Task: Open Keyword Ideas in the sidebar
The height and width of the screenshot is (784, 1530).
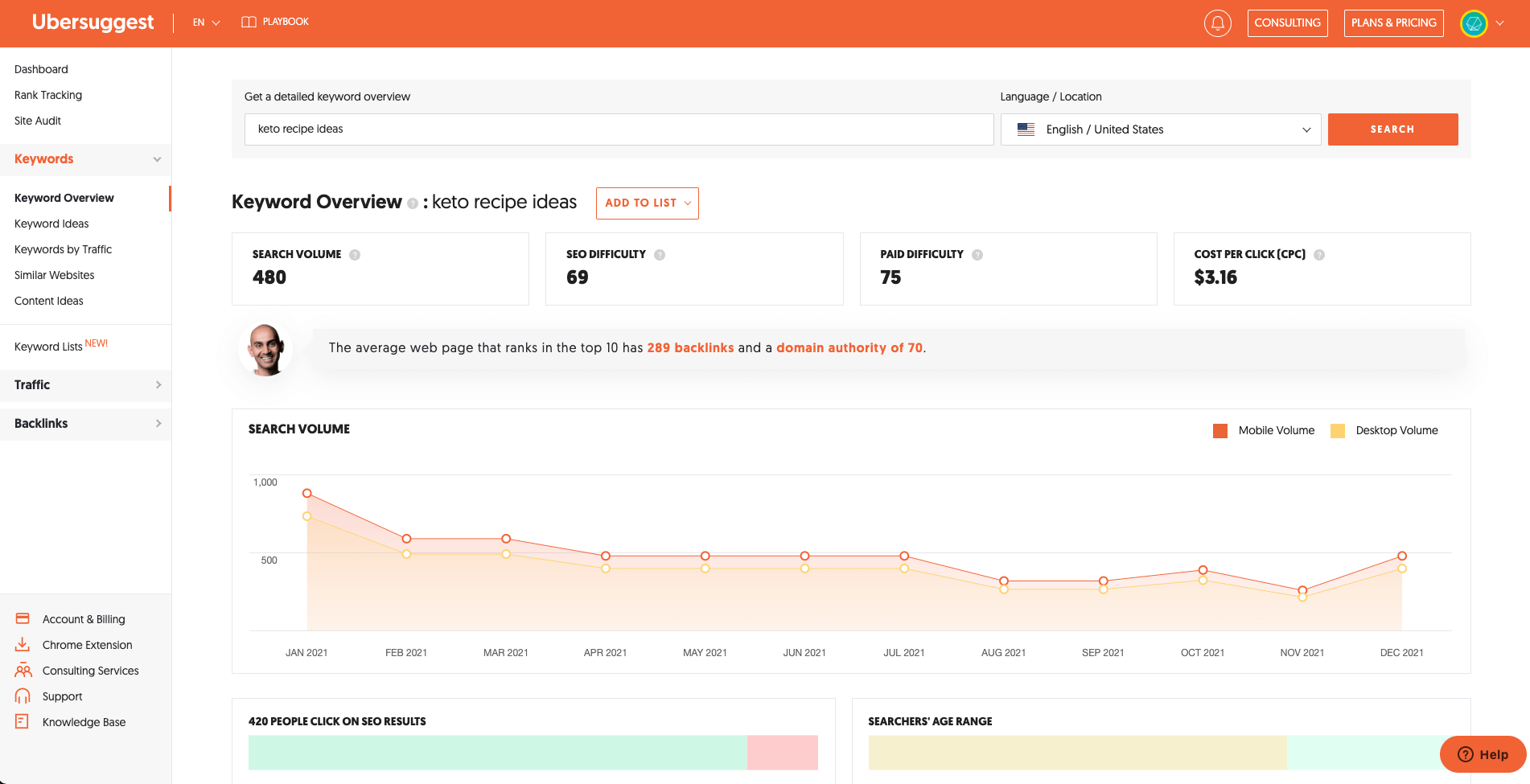Action: click(51, 224)
